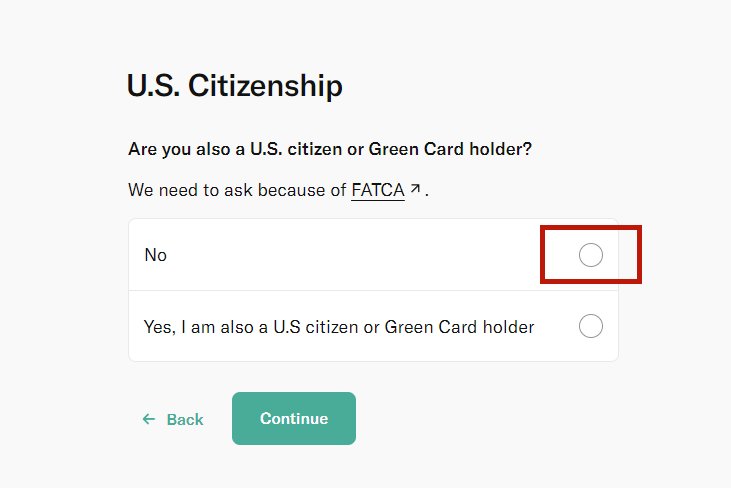Open the FATCA link
Image resolution: width=731 pixels, height=488 pixels.
point(377,189)
